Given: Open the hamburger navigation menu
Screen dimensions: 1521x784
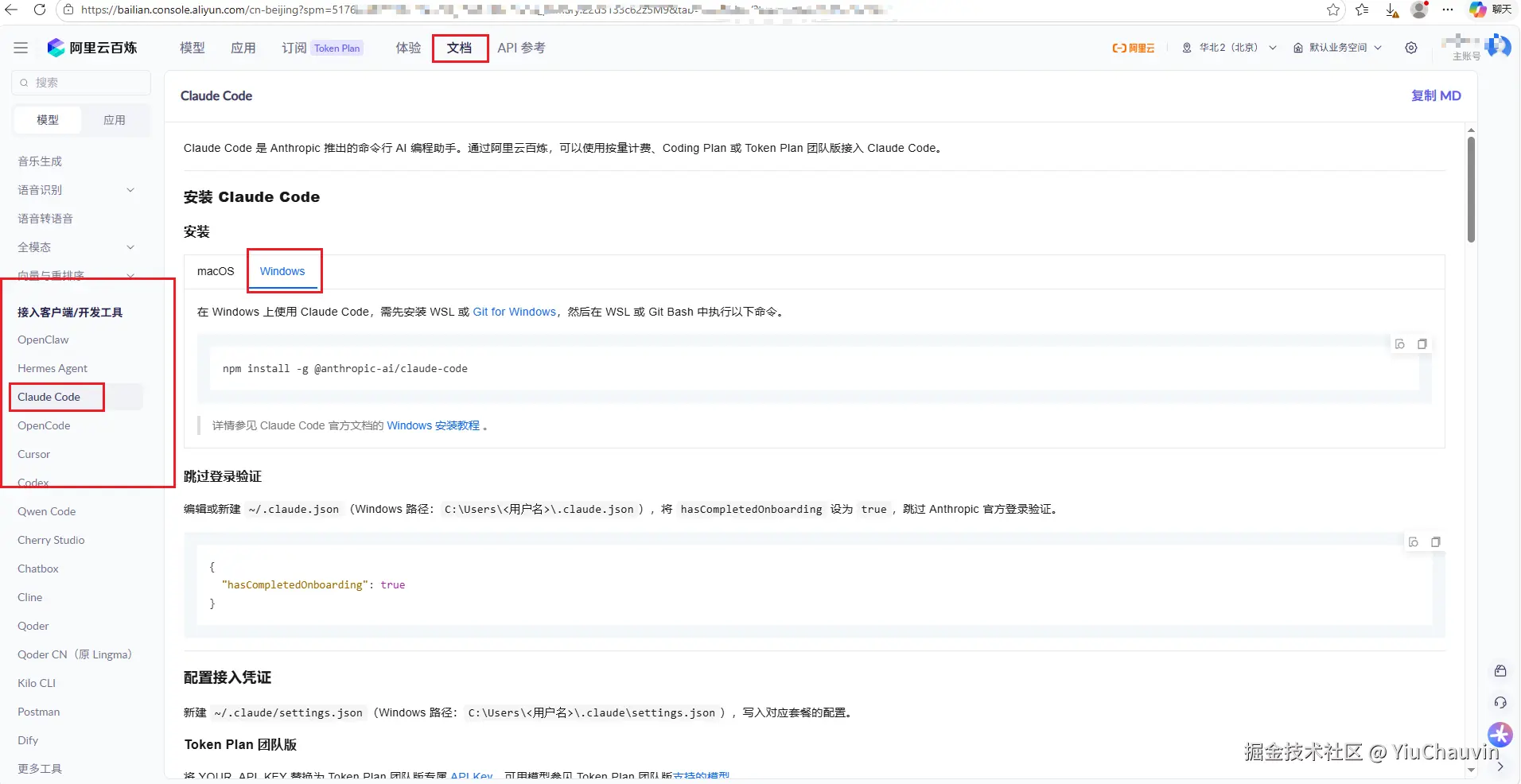Looking at the screenshot, I should (21, 48).
